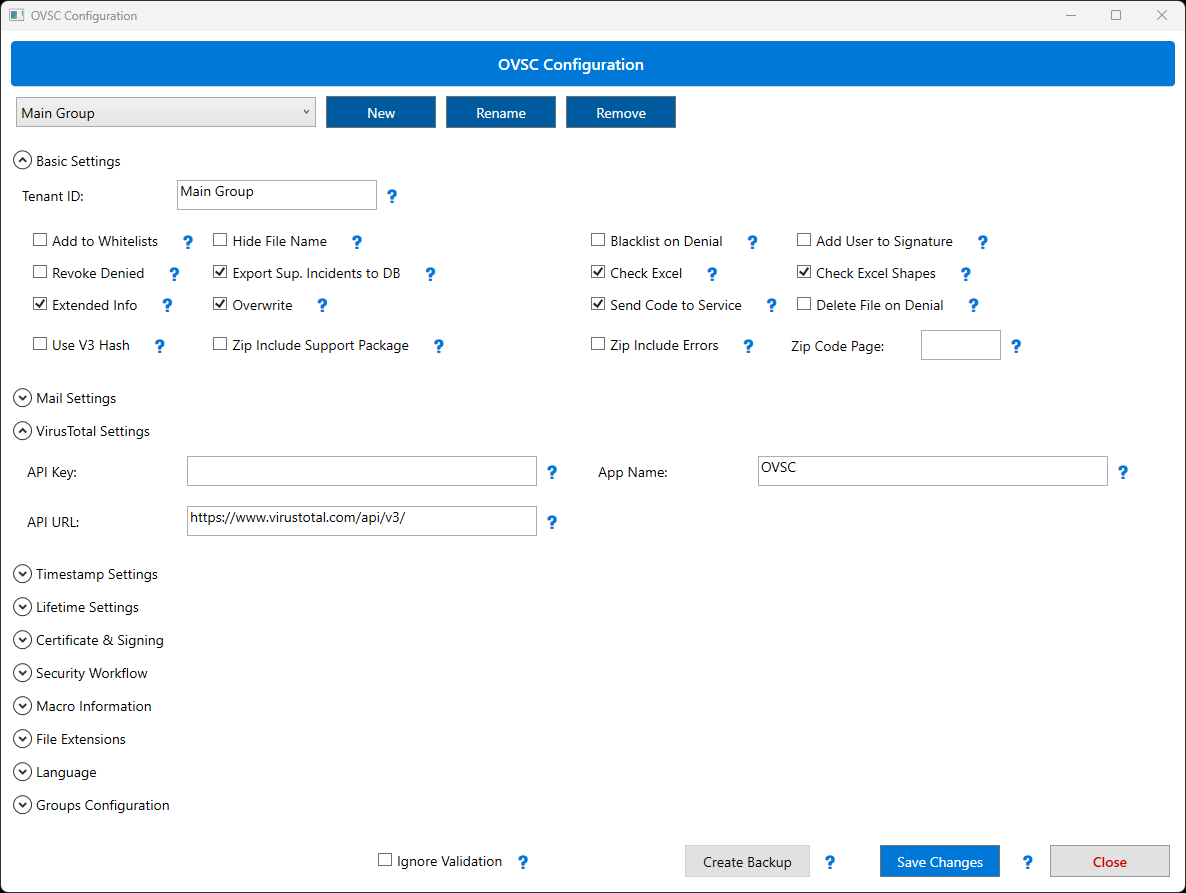This screenshot has height=893, width=1186.
Task: Show help for Zip Code Page
Action: 1016,346
